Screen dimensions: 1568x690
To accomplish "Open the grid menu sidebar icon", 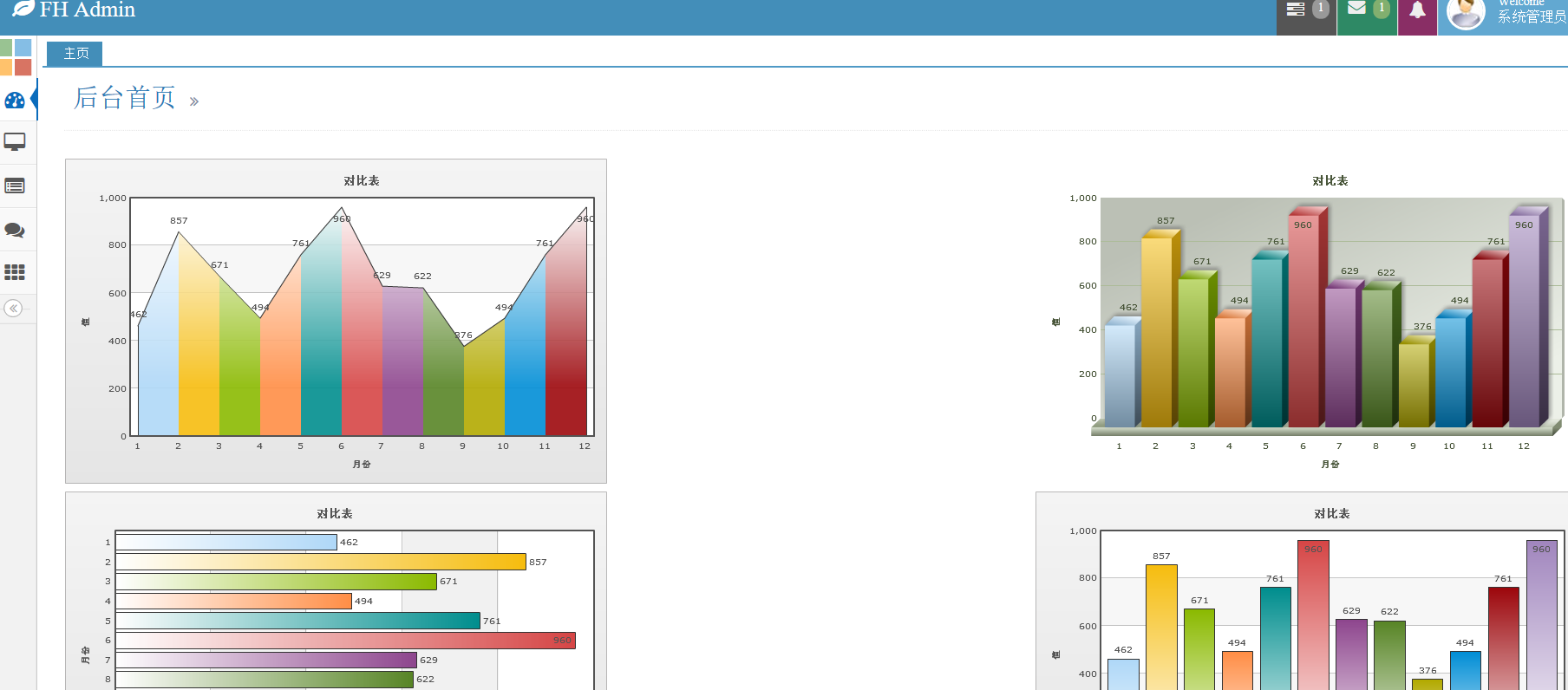I will click(x=15, y=272).
